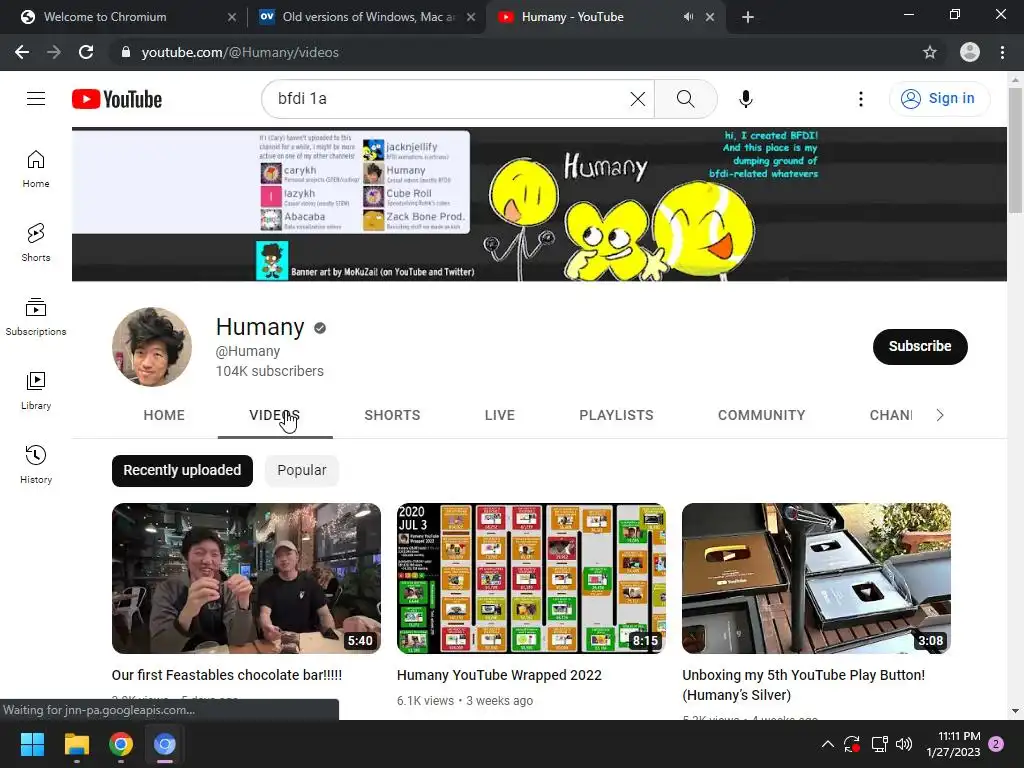Open the SHORTS channel tab

pyautogui.click(x=392, y=415)
